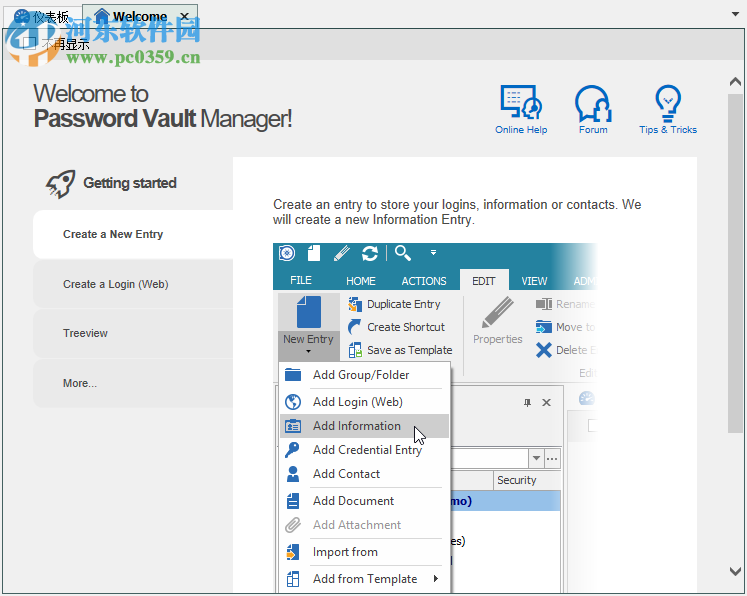This screenshot has width=747, height=596.
Task: Open the FILE ribbon tab
Action: 301,280
